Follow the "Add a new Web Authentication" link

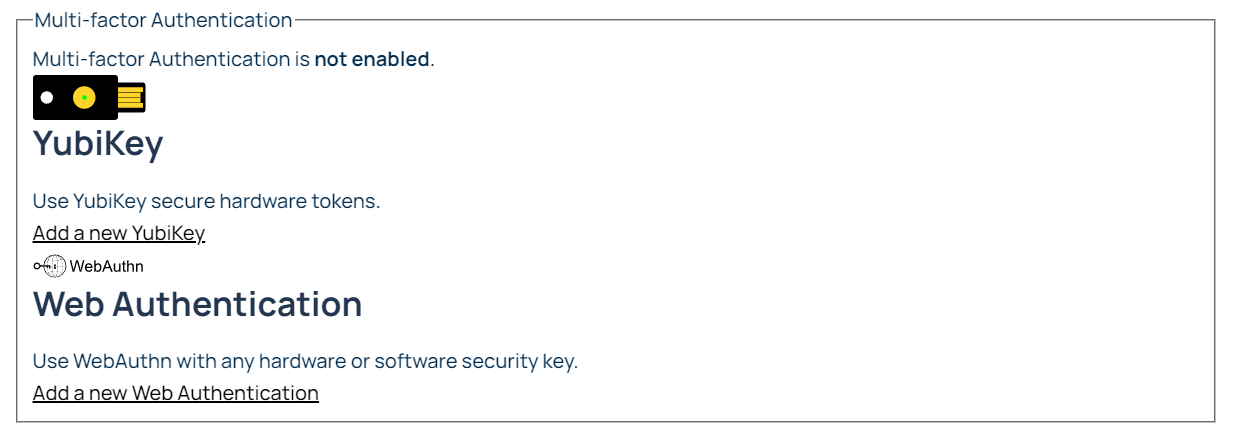click(x=176, y=393)
